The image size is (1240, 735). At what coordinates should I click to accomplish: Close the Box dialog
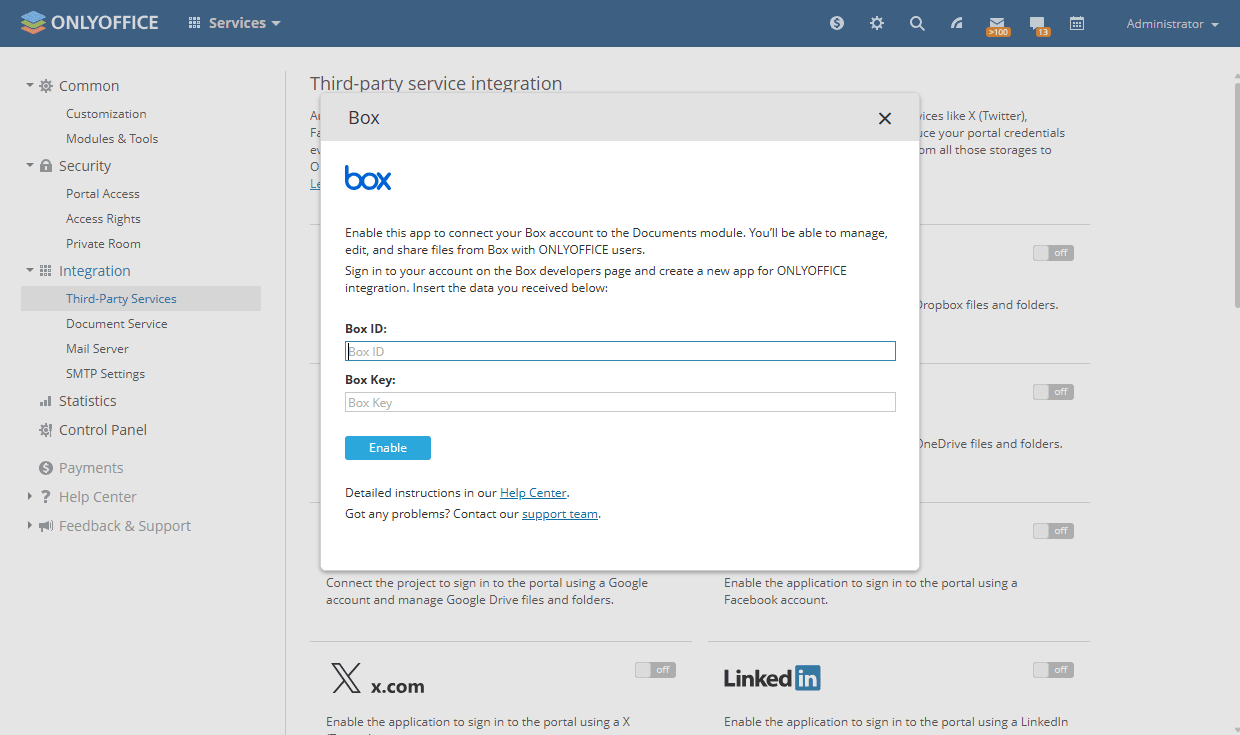click(x=885, y=118)
